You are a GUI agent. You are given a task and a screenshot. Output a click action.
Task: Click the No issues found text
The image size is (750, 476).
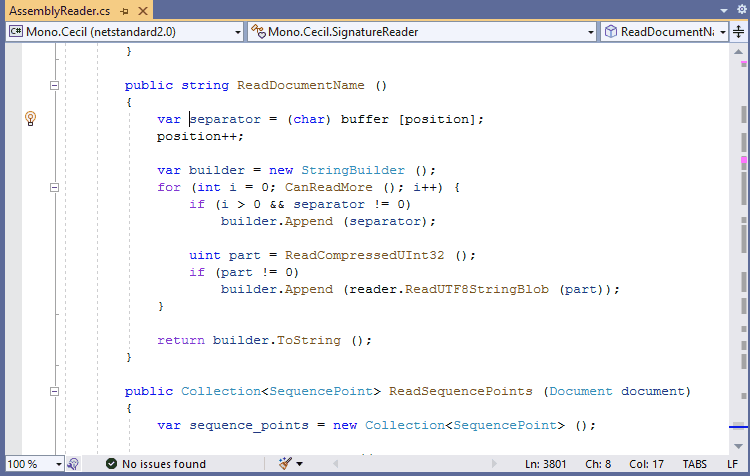(x=164, y=464)
